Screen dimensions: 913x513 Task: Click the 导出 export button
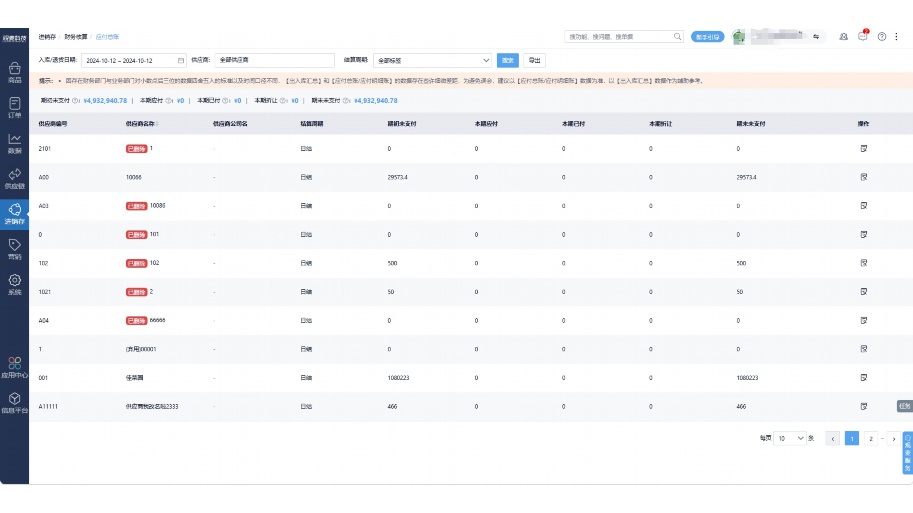(x=535, y=60)
